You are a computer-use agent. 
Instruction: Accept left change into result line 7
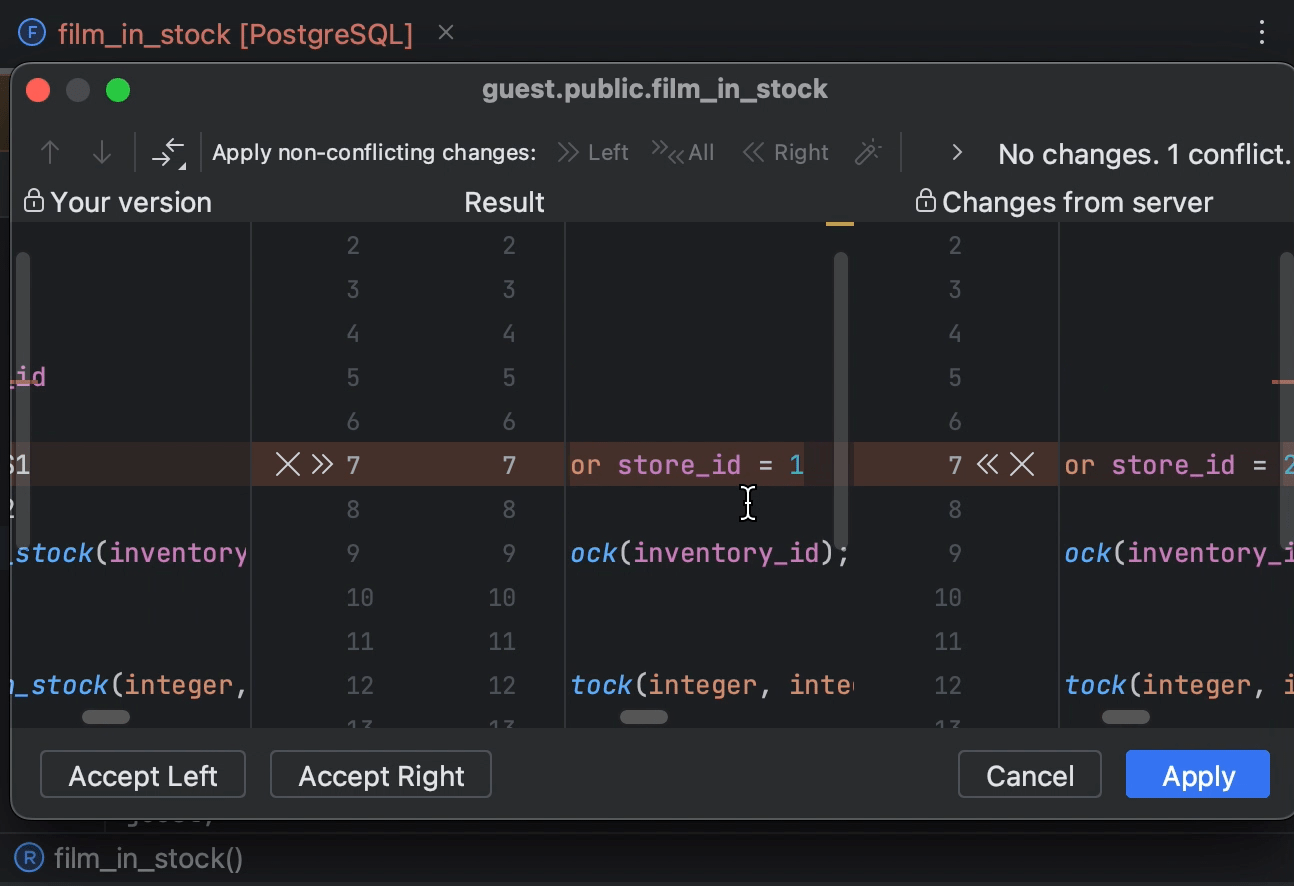322,465
